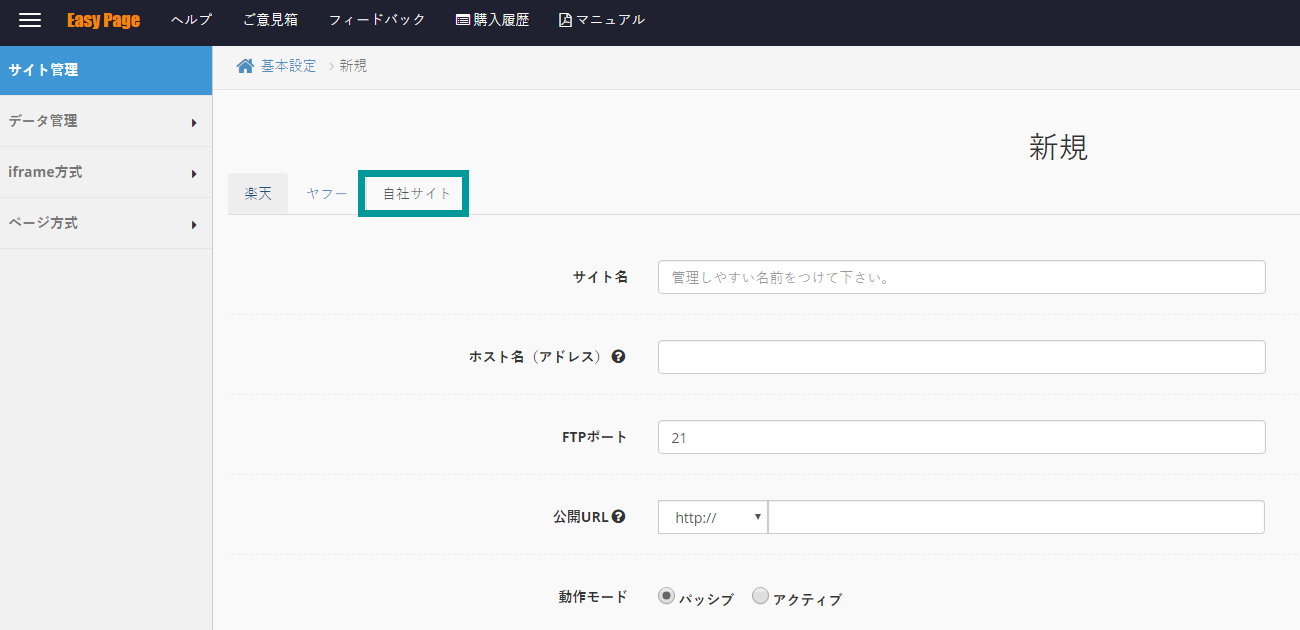1300x630 pixels.
Task: Open the http:// protocol dropdown
Action: click(713, 517)
